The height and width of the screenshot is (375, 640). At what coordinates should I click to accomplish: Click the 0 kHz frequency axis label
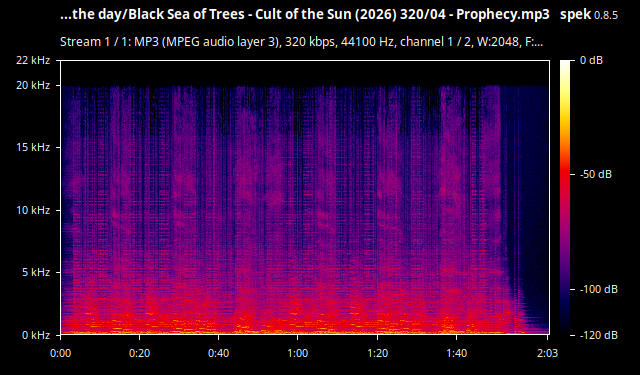point(36,335)
